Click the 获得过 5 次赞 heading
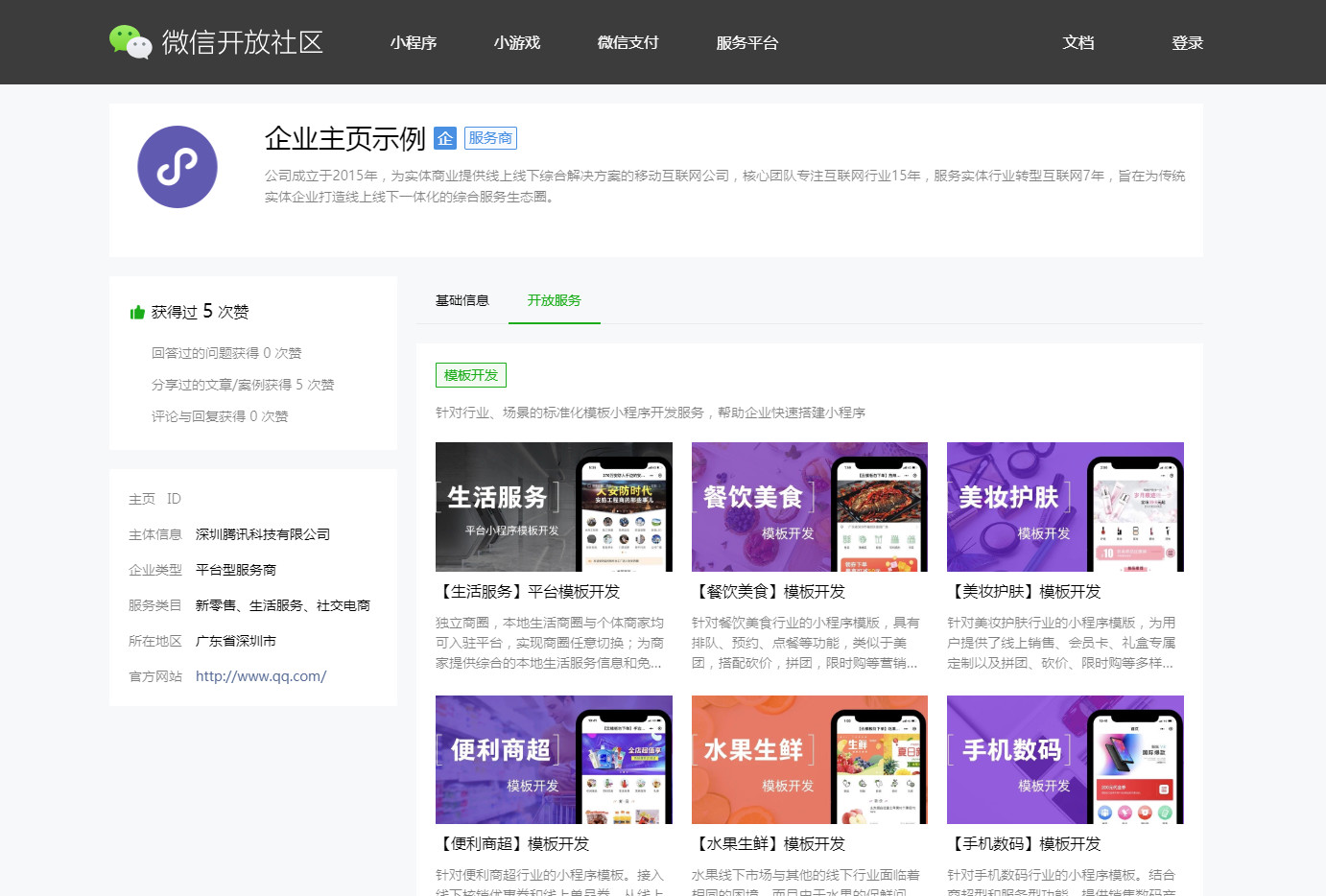The height and width of the screenshot is (896, 1326). [200, 312]
